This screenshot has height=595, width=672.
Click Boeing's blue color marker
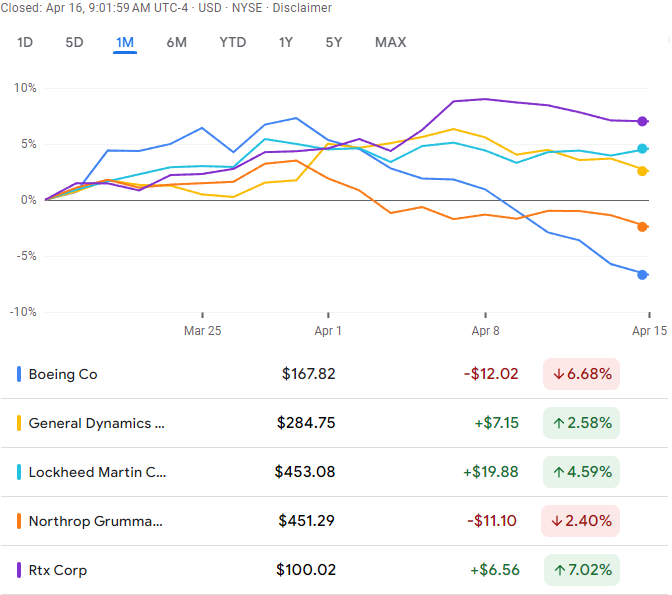pos(19,374)
